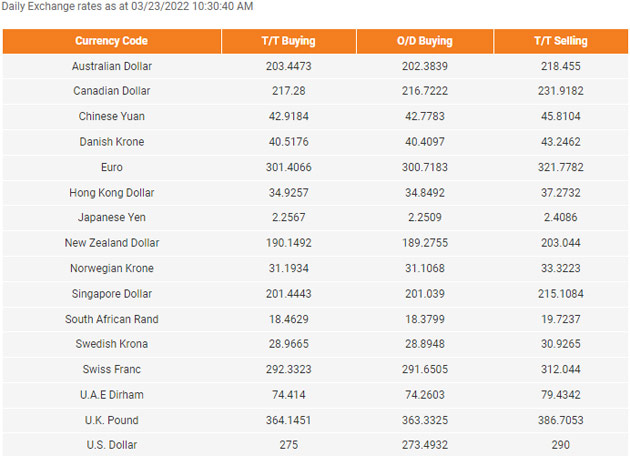Click the U.S. Dollar T/T Selling value 290

click(x=560, y=445)
